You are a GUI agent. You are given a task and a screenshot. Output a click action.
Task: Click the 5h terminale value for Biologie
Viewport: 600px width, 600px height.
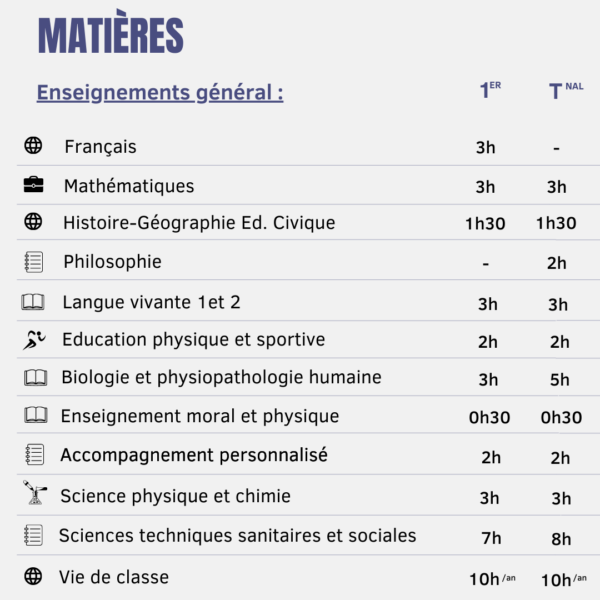558,380
